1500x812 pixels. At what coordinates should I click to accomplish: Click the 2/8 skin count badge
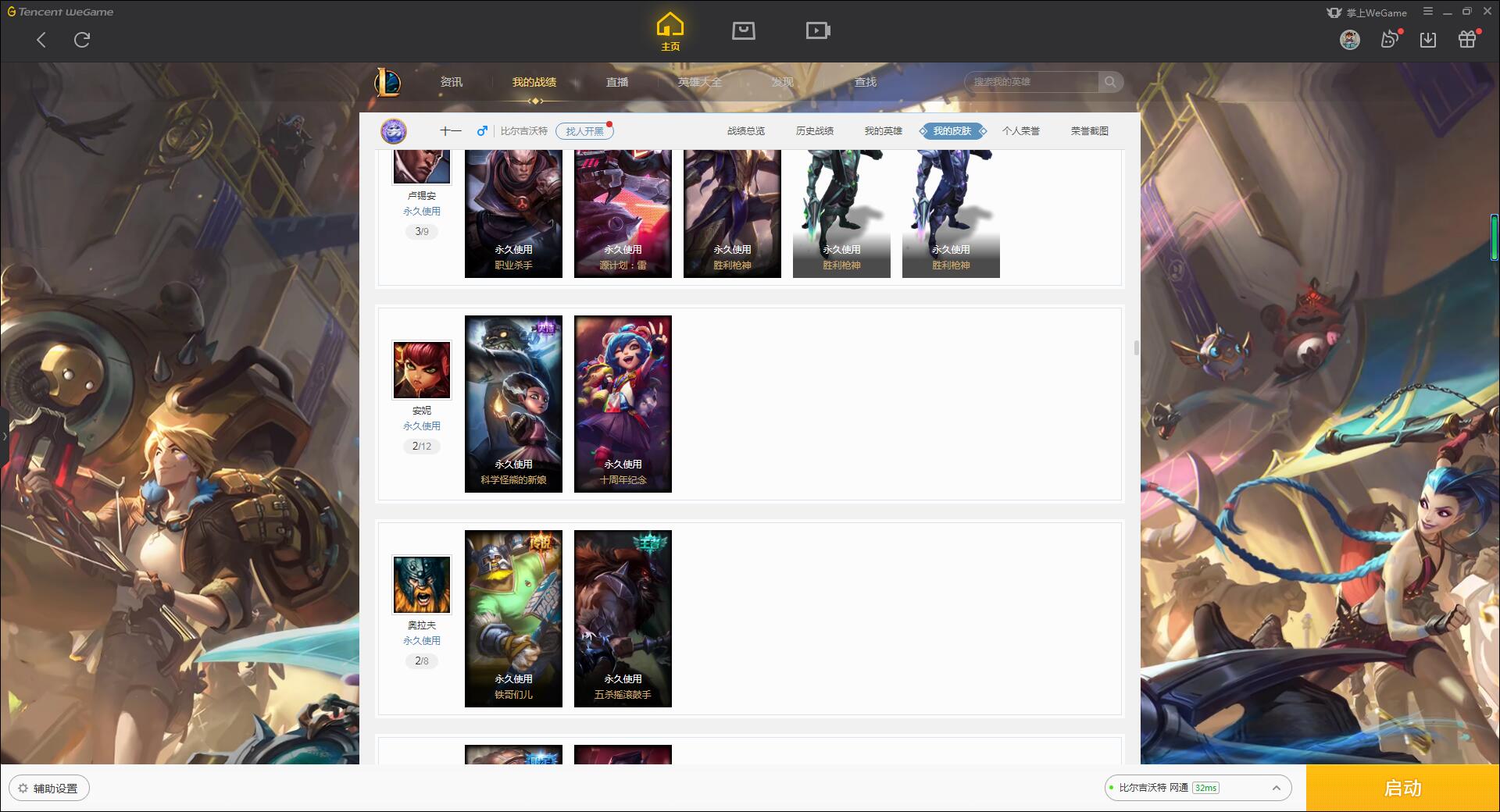[x=422, y=661]
